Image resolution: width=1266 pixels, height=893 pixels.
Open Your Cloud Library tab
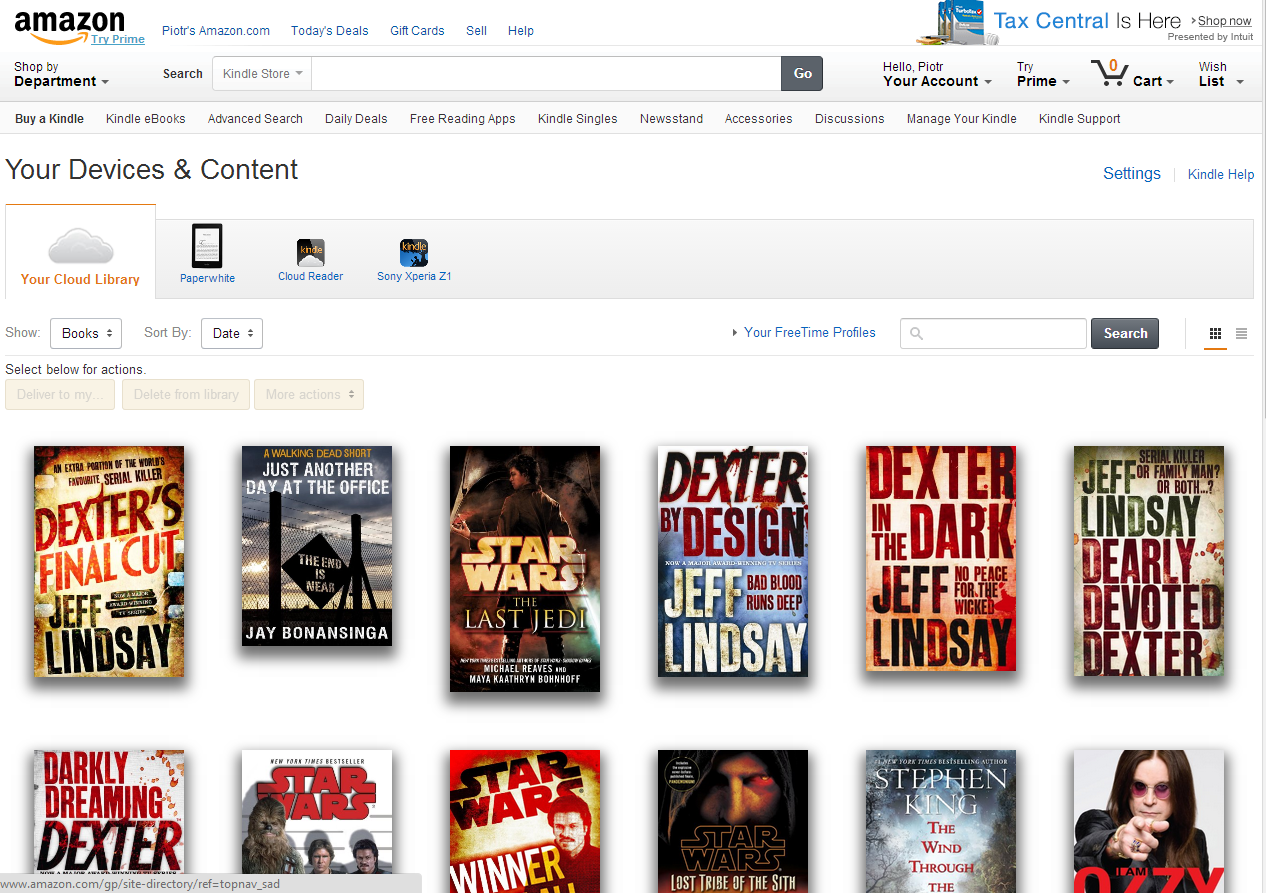click(x=80, y=251)
